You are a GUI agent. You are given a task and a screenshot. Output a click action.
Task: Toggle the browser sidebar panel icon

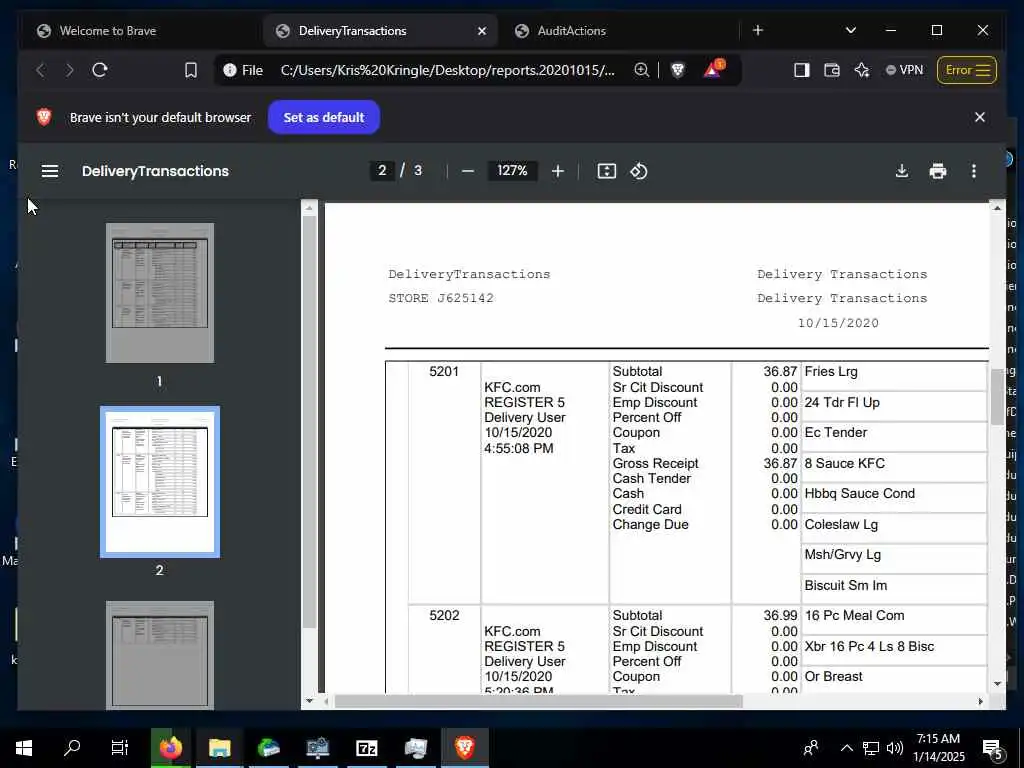(x=801, y=70)
